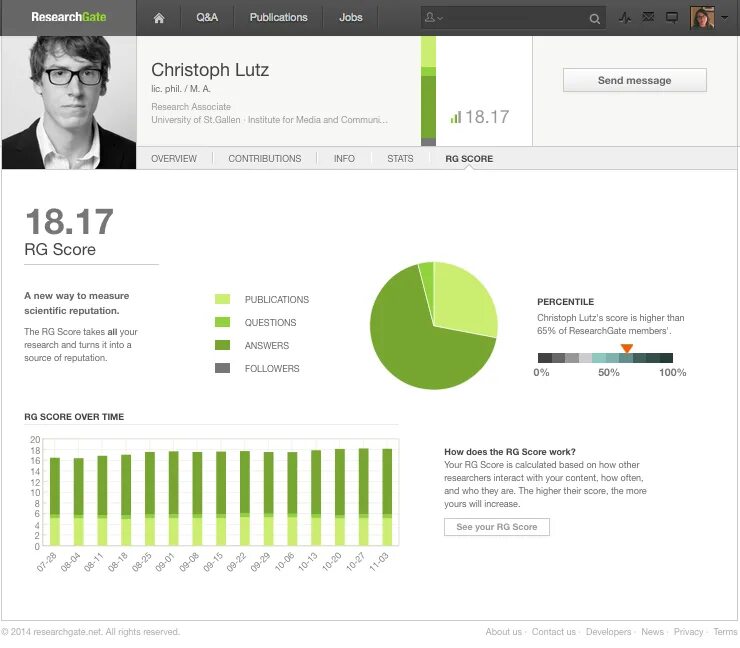The image size is (740, 648).
Task: Click the FOLLOWERS legend swatch
Action: (x=222, y=368)
